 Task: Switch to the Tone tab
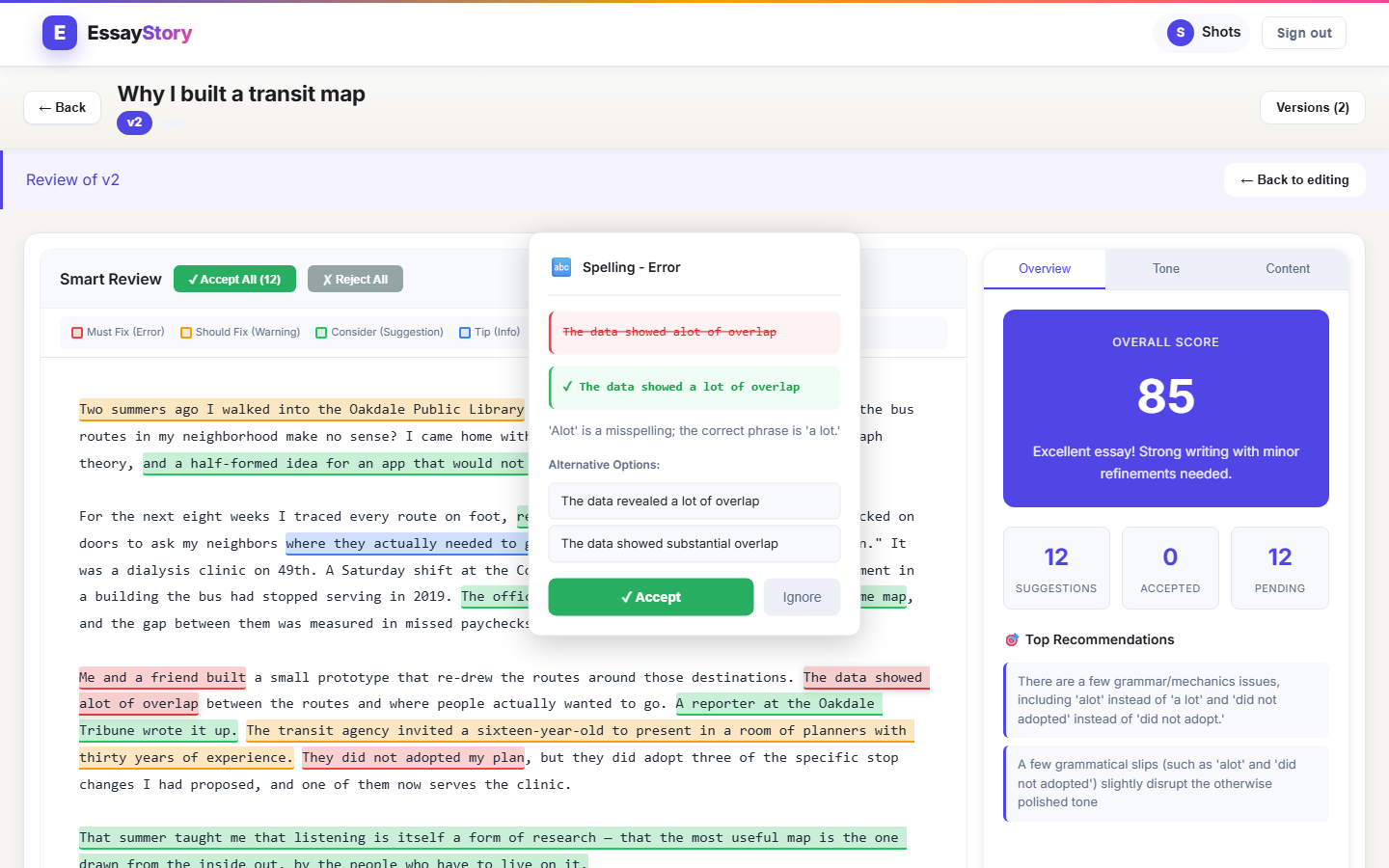1166,268
